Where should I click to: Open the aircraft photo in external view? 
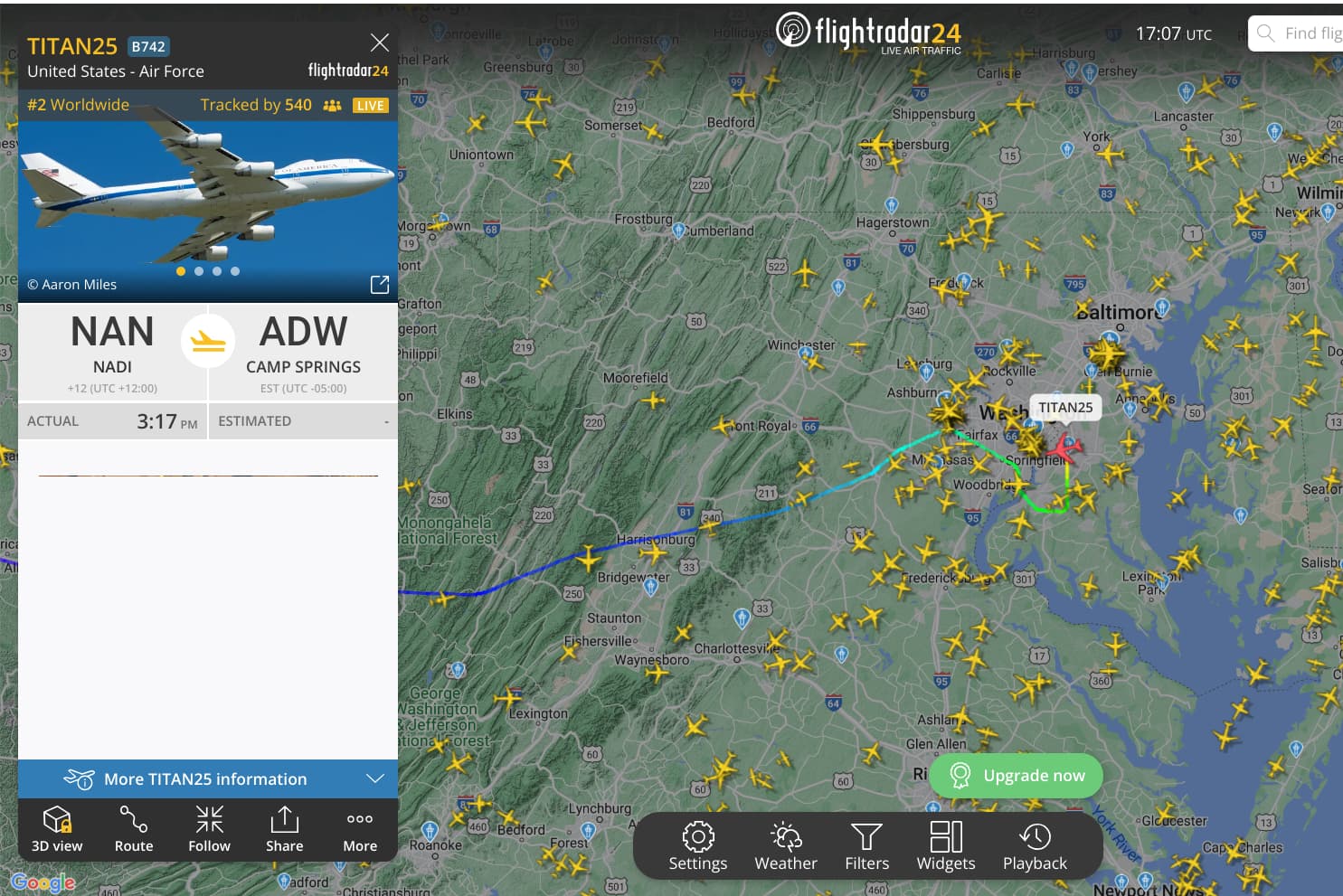pos(380,285)
